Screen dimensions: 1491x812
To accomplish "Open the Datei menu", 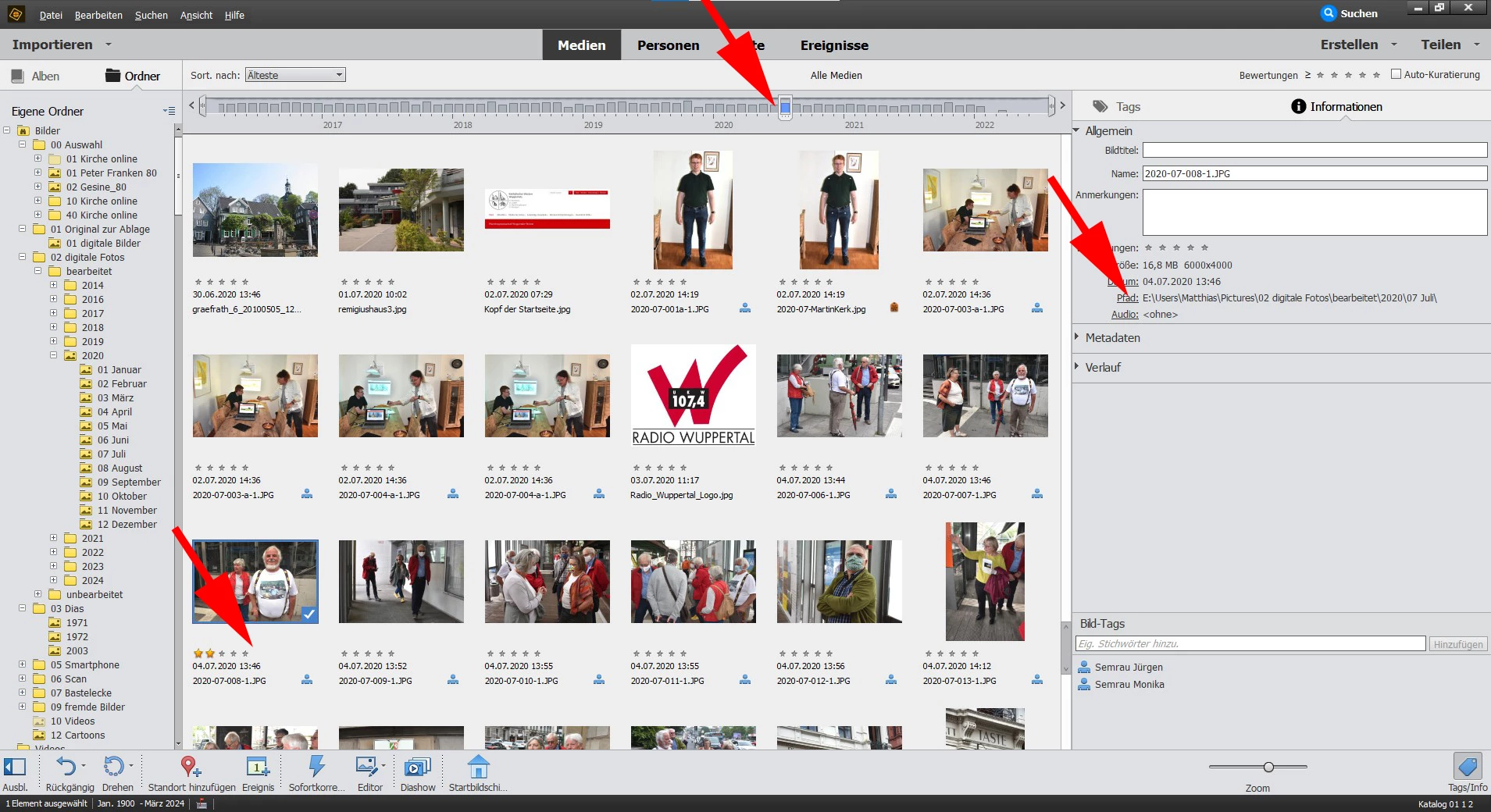I will tap(51, 15).
